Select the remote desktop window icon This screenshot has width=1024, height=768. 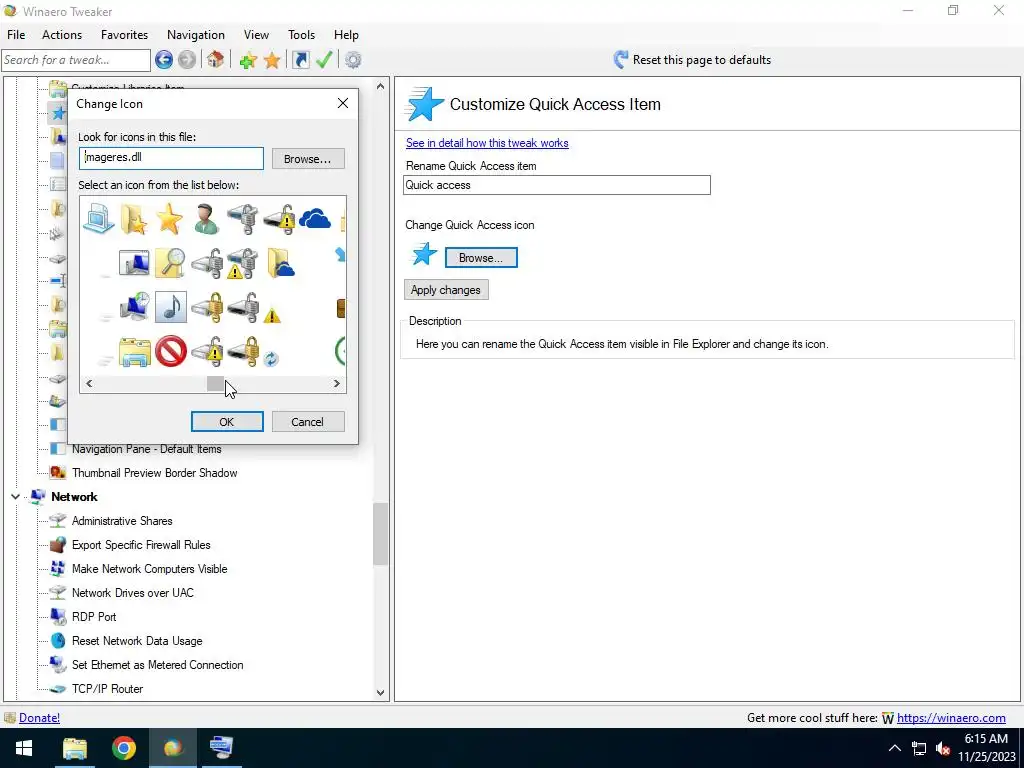tap(135, 263)
